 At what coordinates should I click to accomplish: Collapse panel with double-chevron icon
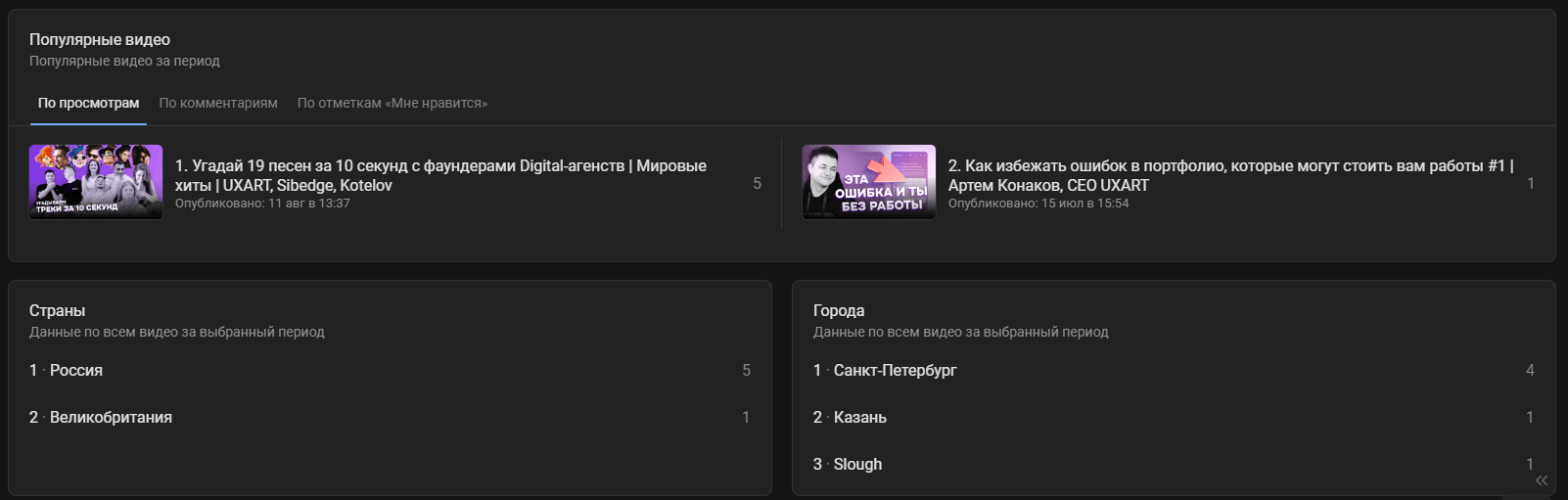point(1542,480)
